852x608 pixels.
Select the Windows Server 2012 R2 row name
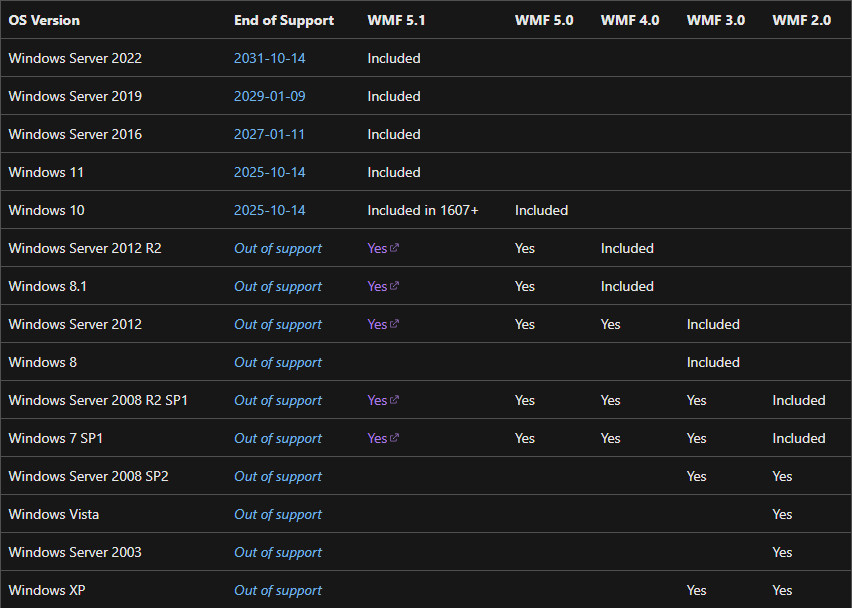coord(85,248)
